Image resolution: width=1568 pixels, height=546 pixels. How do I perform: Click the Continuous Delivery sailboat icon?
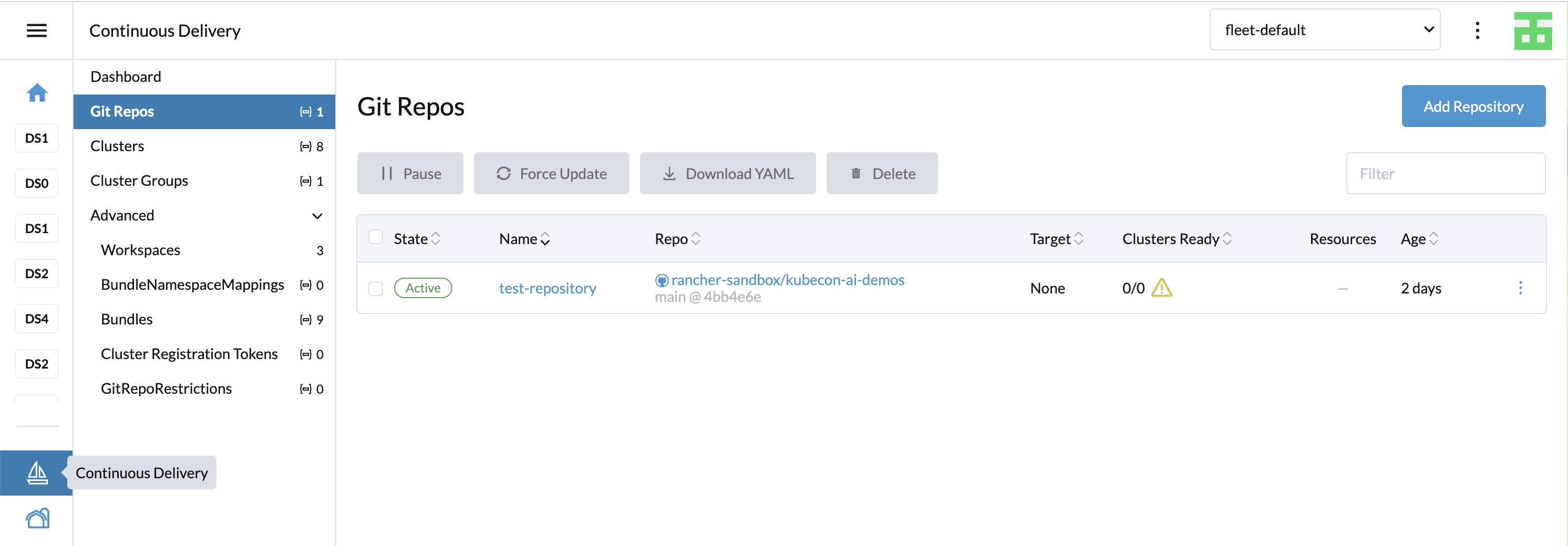37,472
